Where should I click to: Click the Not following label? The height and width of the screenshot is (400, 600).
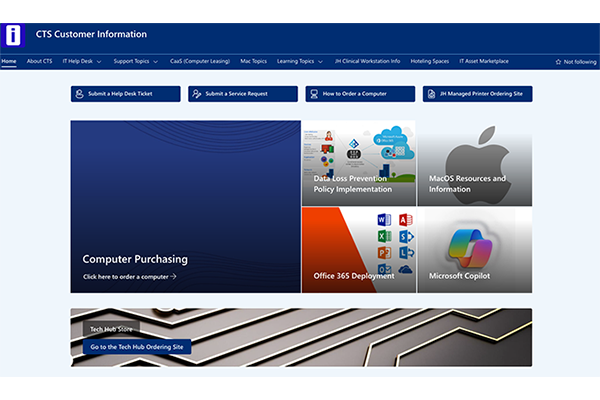pyautogui.click(x=580, y=62)
